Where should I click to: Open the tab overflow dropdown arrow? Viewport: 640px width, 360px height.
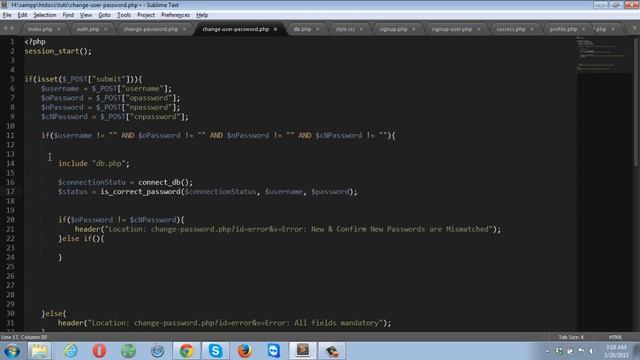[x=634, y=28]
